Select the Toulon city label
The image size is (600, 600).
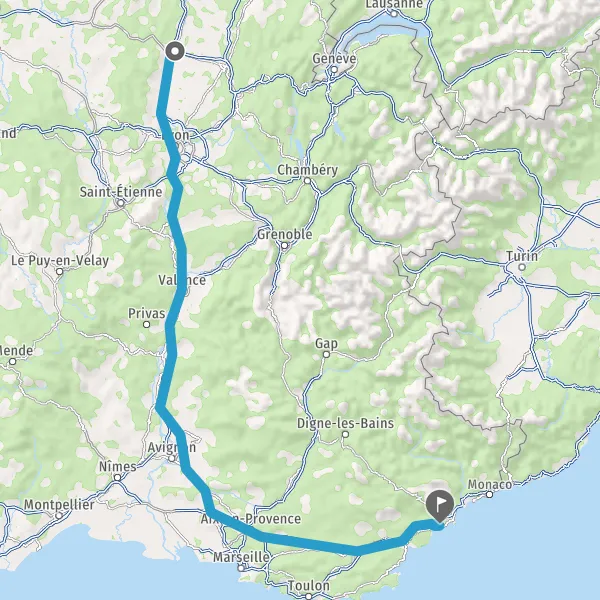click(309, 585)
